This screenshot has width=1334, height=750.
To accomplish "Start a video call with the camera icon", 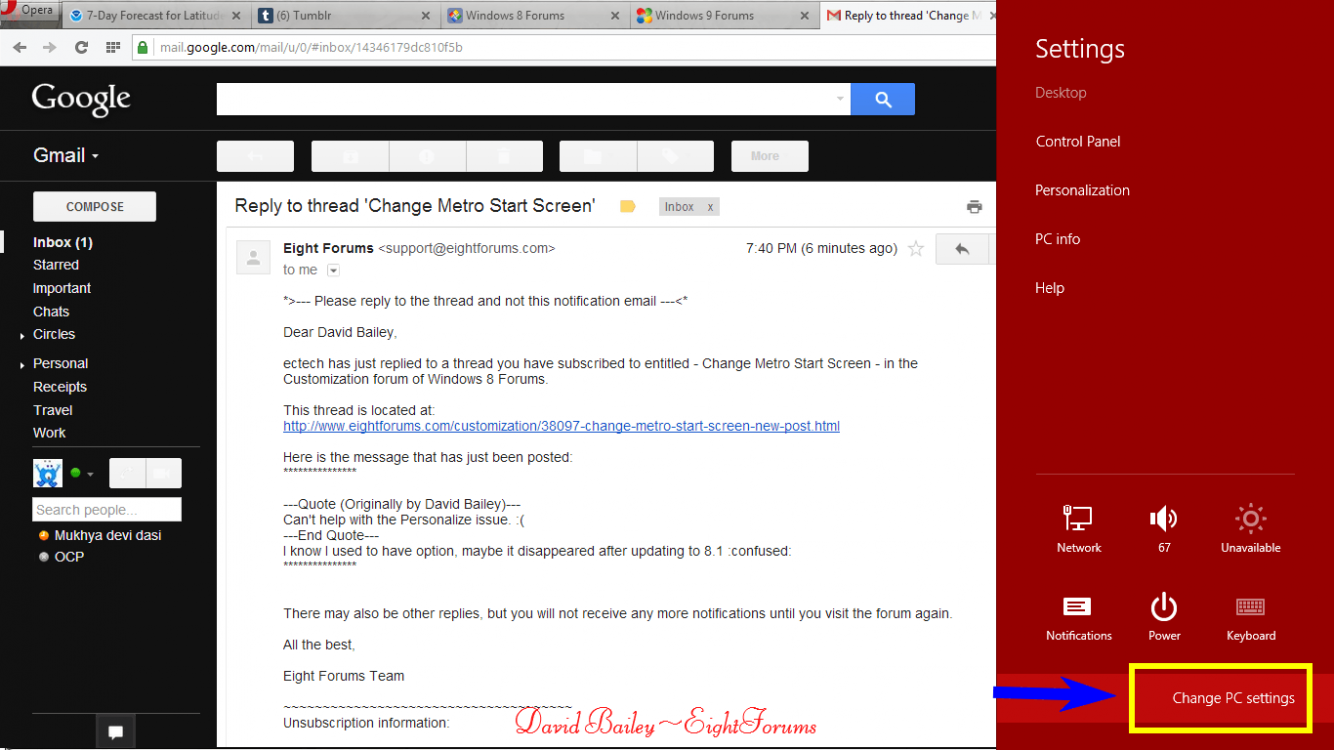I will click(x=164, y=473).
